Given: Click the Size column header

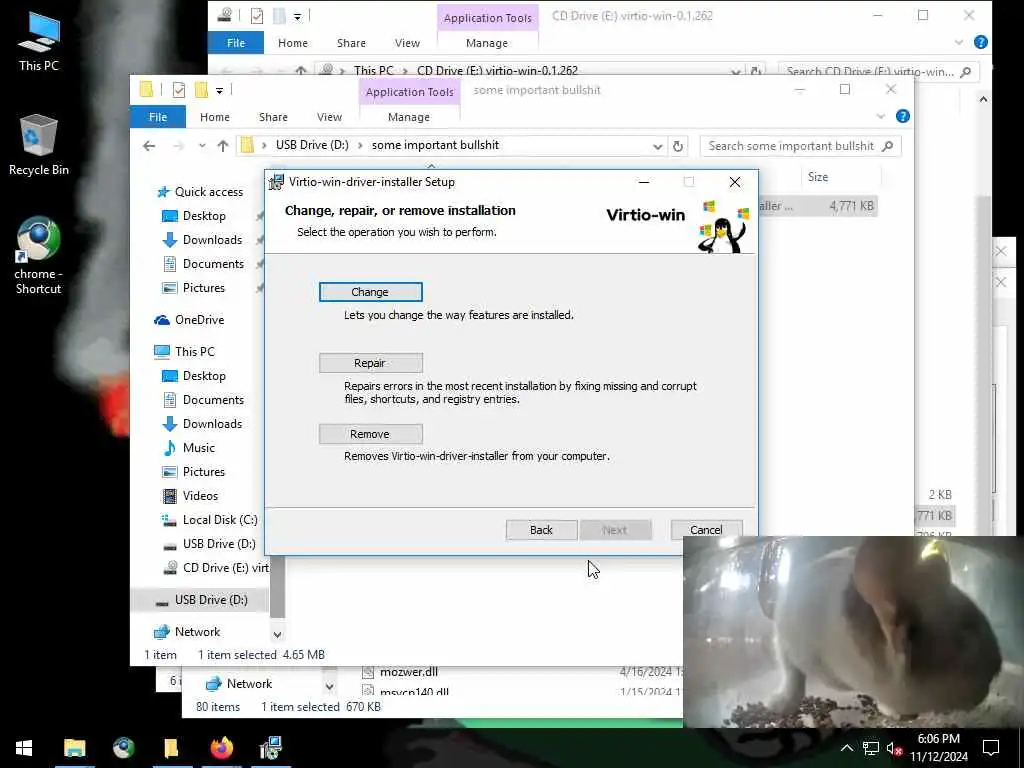Looking at the screenshot, I should click(x=818, y=177).
